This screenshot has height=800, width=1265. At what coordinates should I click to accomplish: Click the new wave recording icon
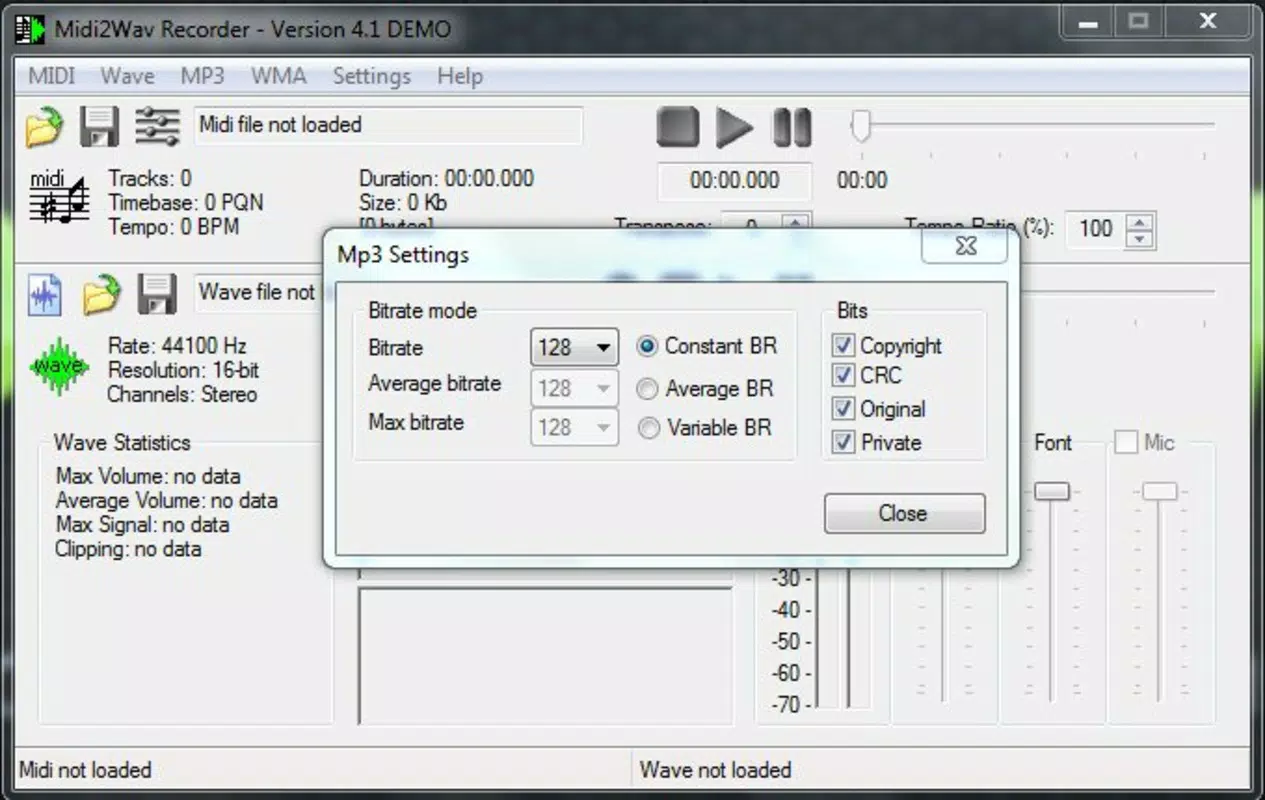point(44,295)
